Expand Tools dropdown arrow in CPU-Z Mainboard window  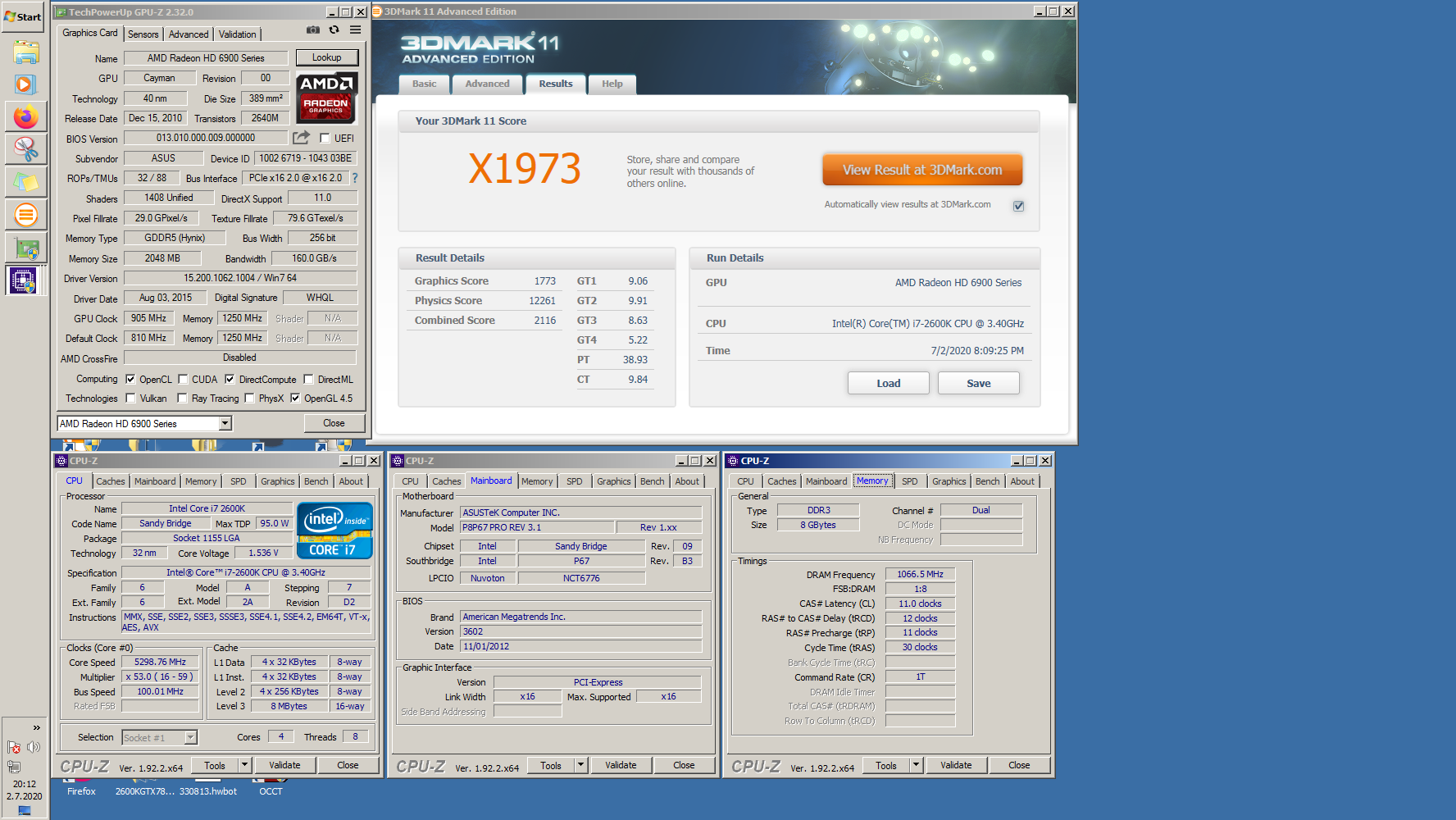click(580, 765)
